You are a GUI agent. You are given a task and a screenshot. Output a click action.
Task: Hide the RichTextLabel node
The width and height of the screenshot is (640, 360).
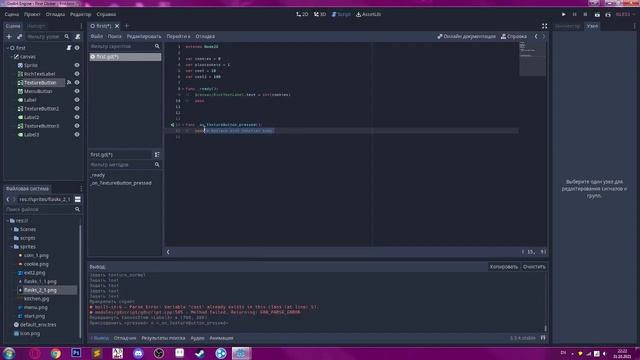77,74
